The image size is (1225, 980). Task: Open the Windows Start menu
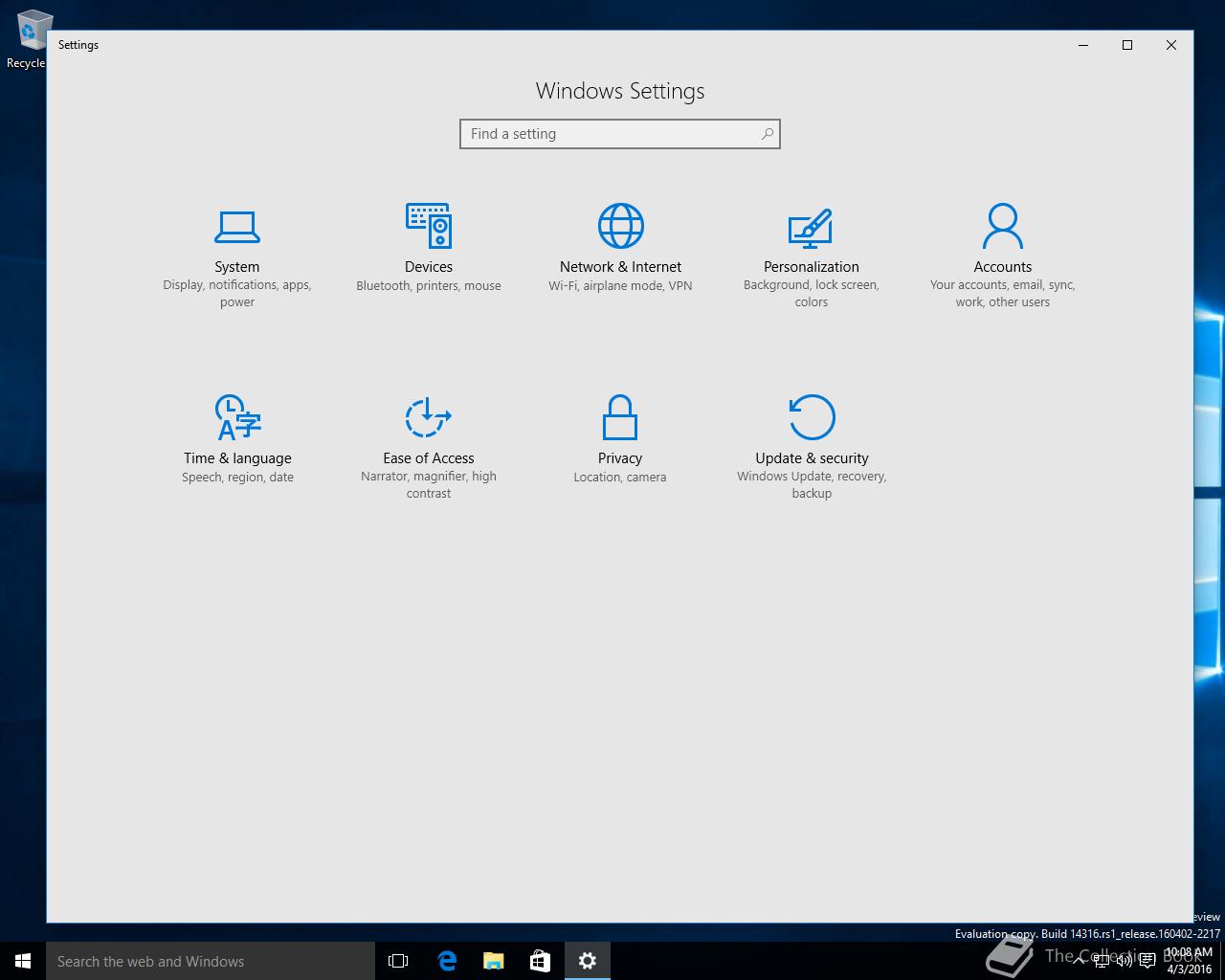tap(23, 961)
